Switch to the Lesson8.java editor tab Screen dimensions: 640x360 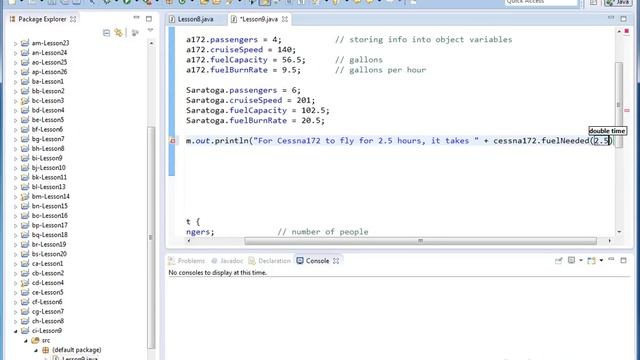(196, 19)
